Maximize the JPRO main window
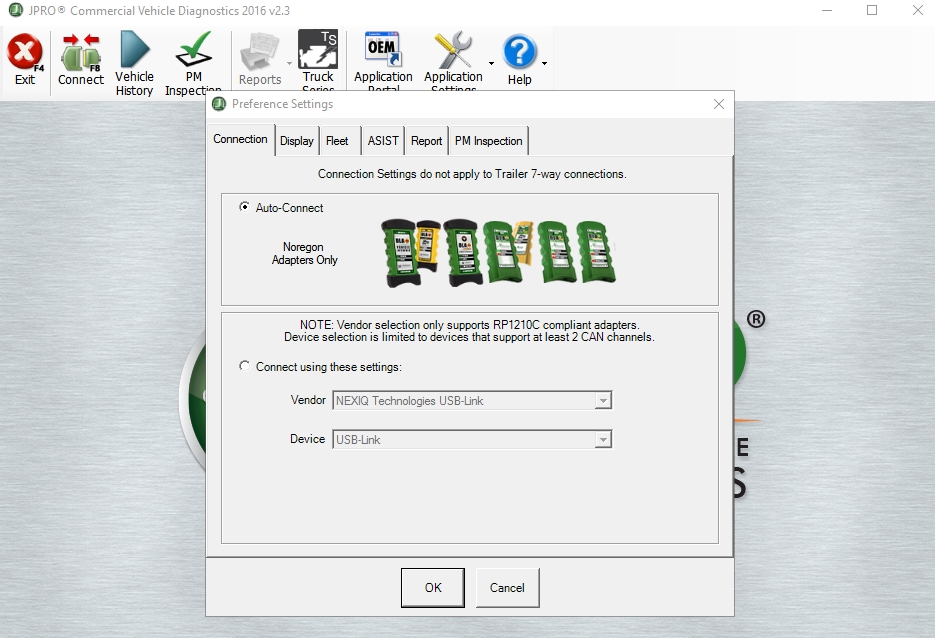935x638 pixels. [872, 10]
